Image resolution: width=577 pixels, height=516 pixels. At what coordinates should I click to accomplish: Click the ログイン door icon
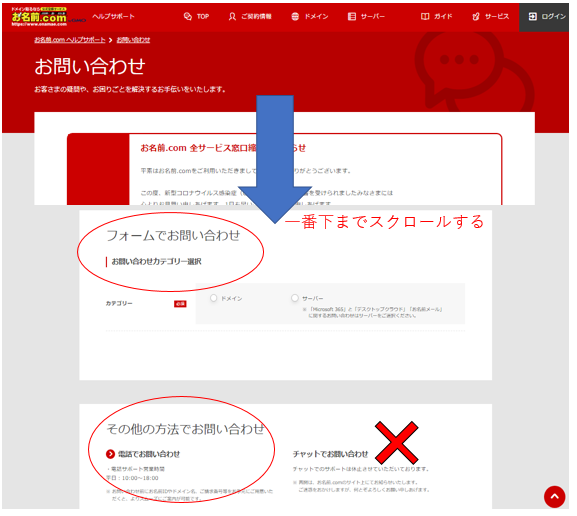(x=532, y=16)
